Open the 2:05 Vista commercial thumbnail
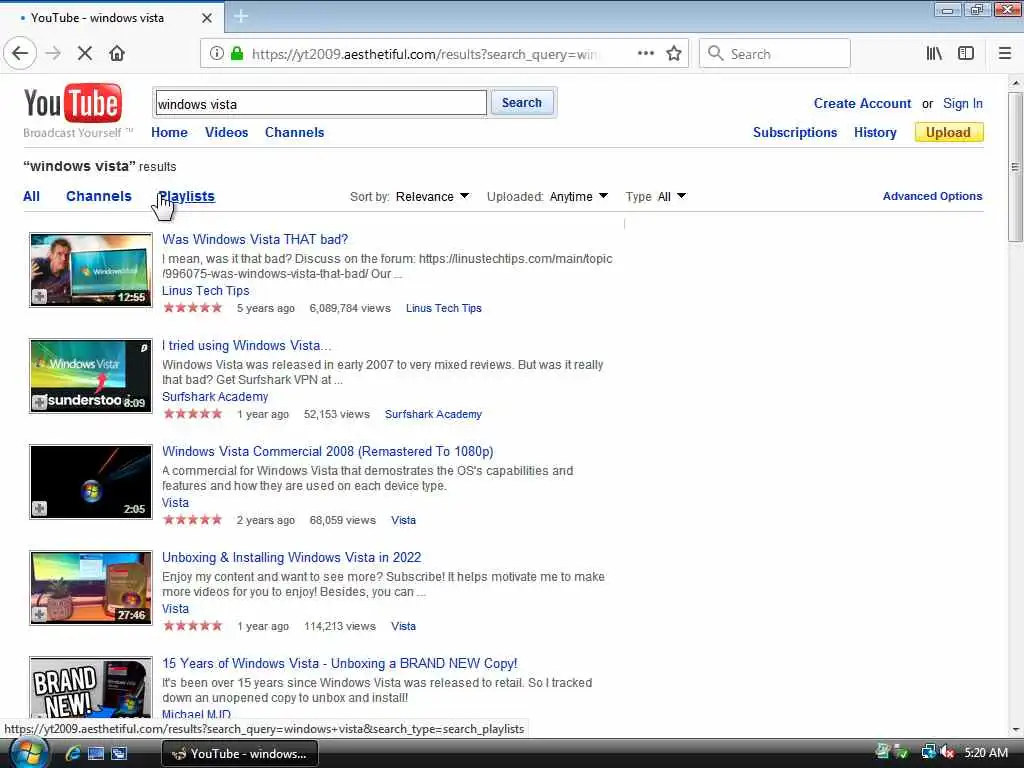1024x768 pixels. (x=91, y=482)
